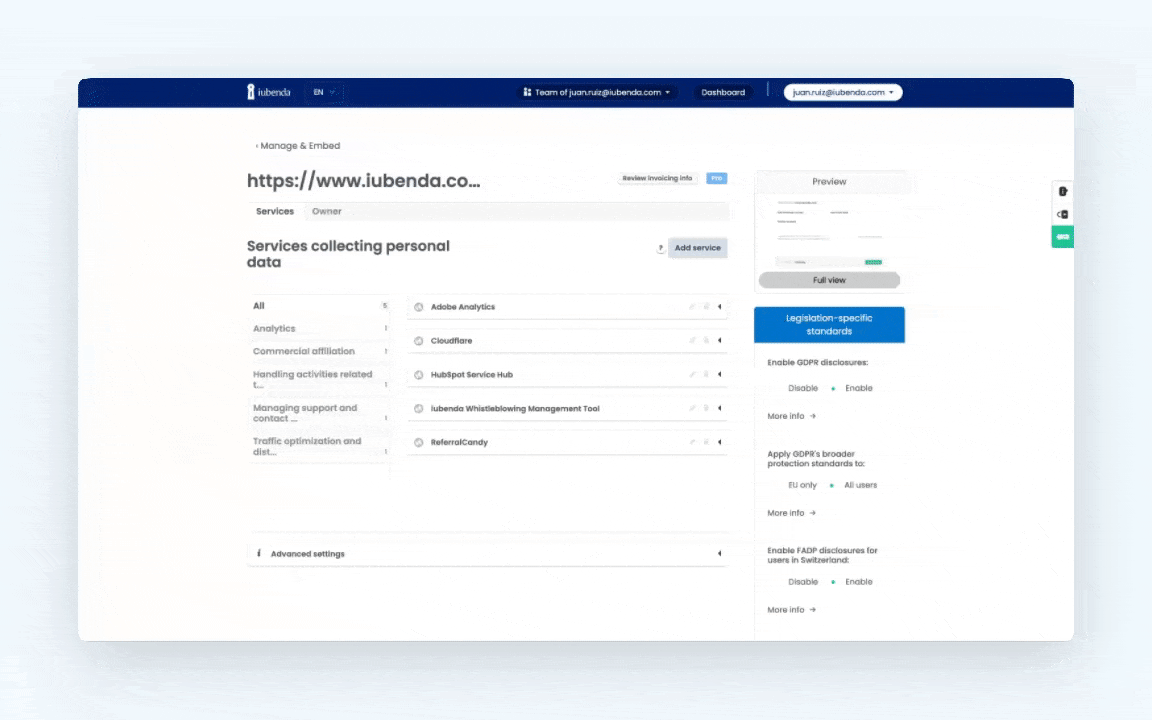Viewport: 1152px width, 720px height.
Task: Click Review invoicing info
Action: (657, 179)
